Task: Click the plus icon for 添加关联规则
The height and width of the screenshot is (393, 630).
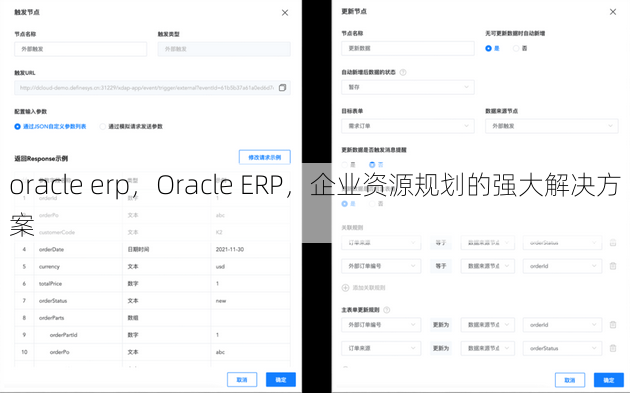Action: pyautogui.click(x=345, y=288)
